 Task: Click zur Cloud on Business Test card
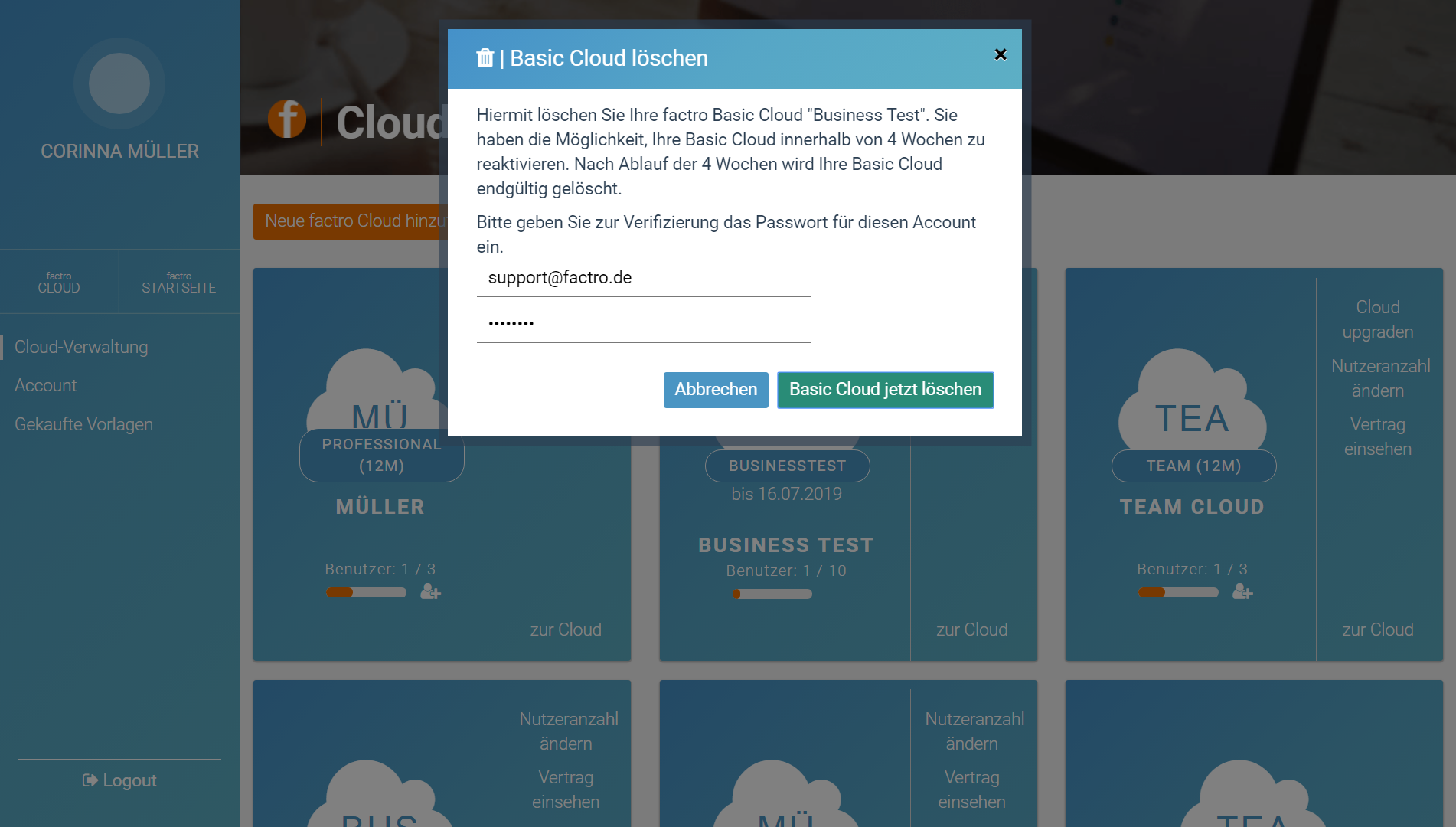[971, 629]
